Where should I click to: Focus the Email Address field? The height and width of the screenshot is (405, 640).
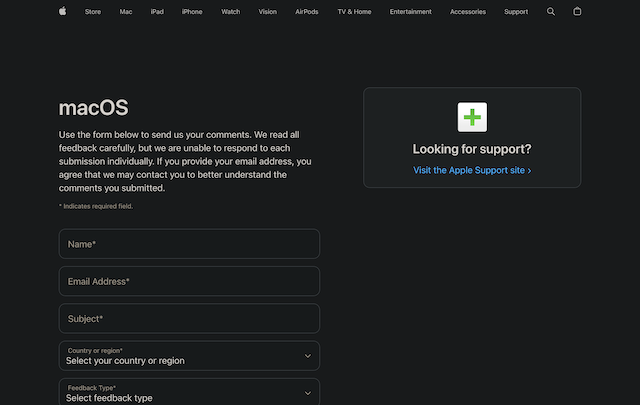(189, 281)
